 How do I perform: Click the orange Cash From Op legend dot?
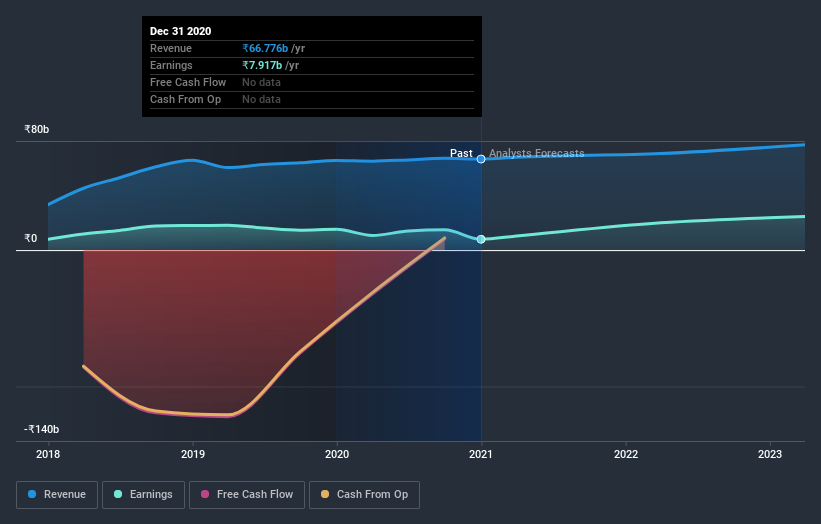tap(325, 494)
